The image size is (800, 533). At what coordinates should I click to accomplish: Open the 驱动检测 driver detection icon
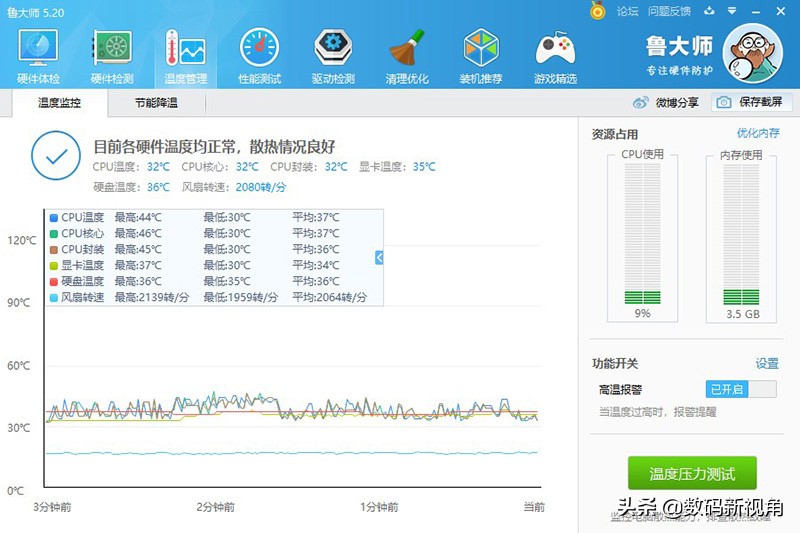click(333, 56)
